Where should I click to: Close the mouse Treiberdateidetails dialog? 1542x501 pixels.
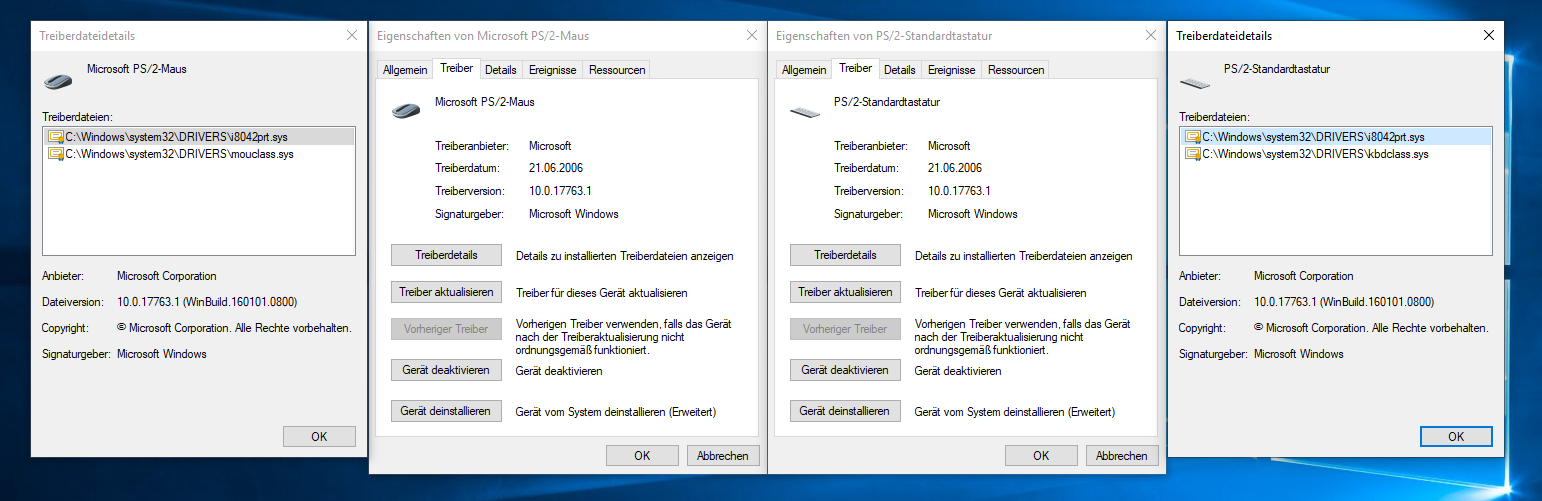pyautogui.click(x=352, y=35)
